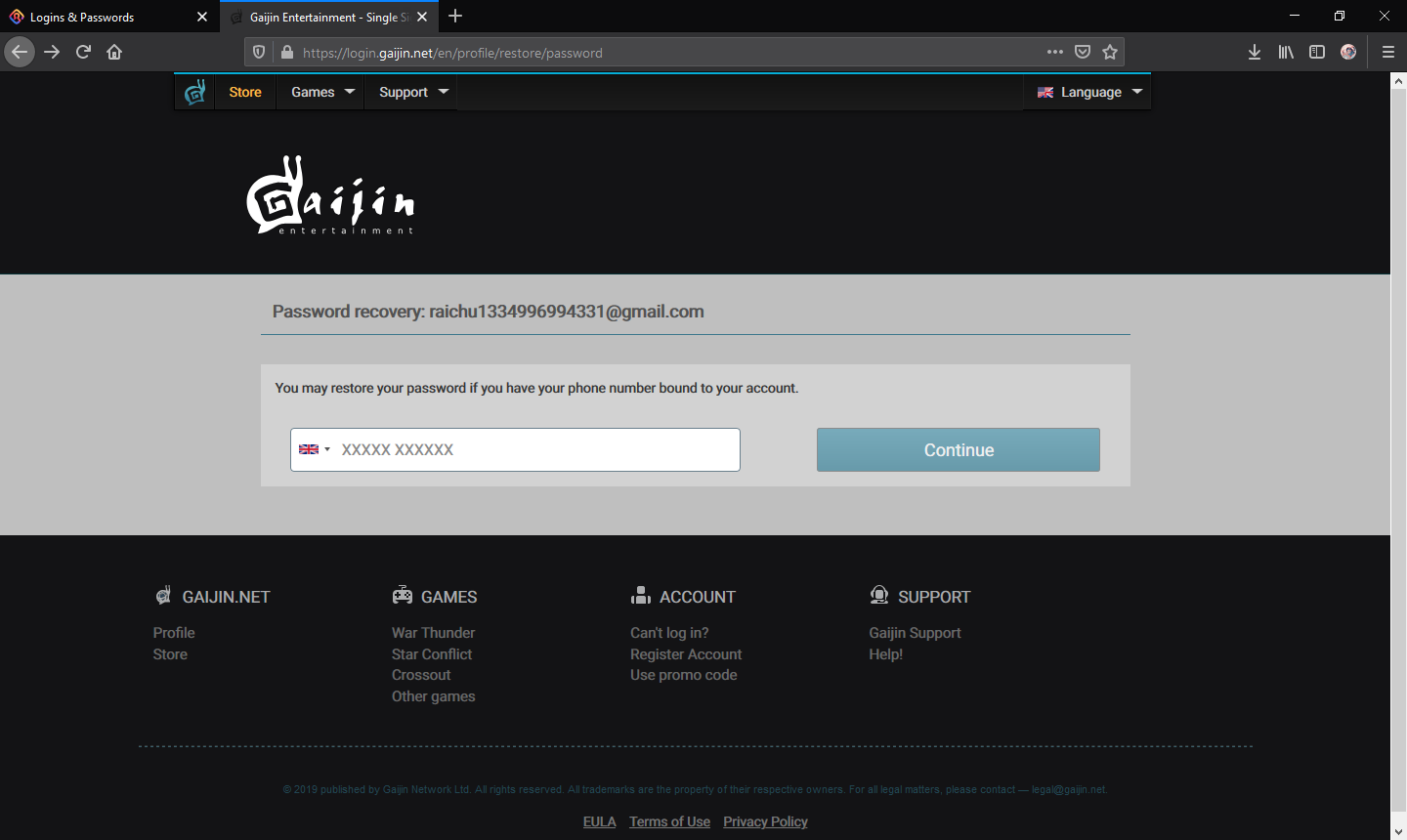1407x840 pixels.
Task: Open the Library history and bookmarks
Action: pyautogui.click(x=1286, y=52)
